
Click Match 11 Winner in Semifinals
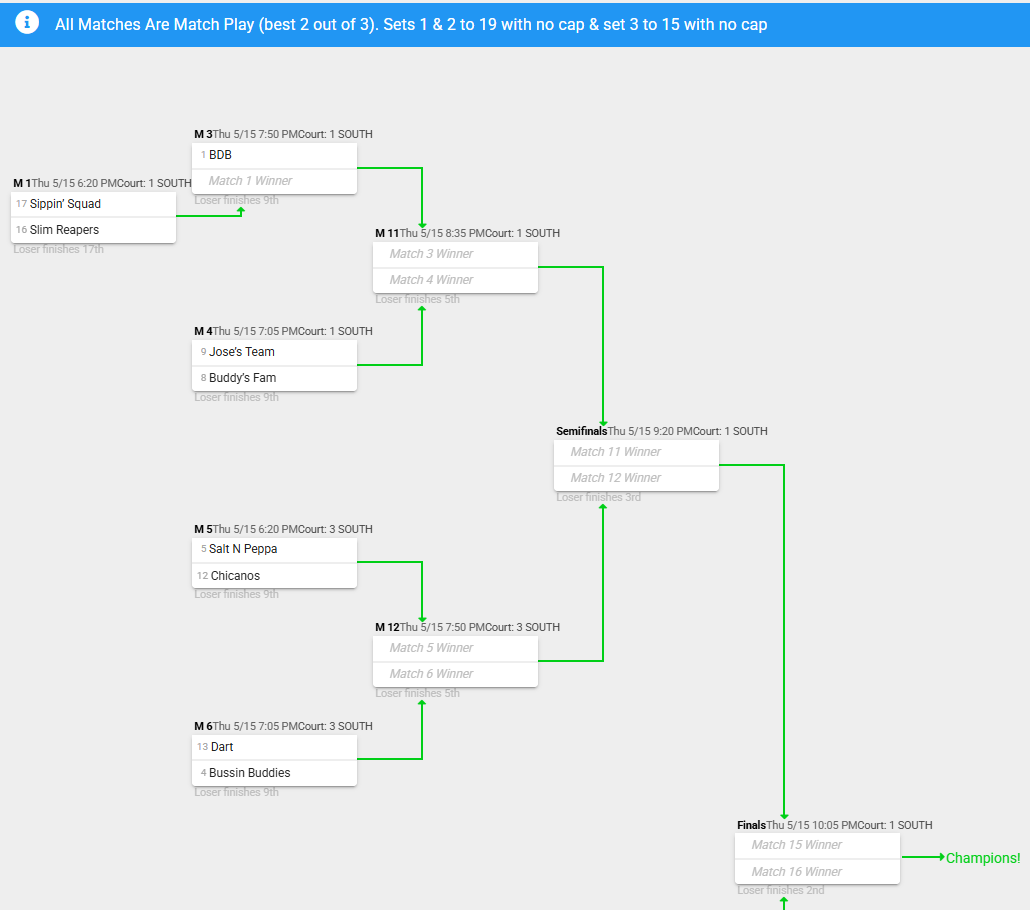click(615, 452)
